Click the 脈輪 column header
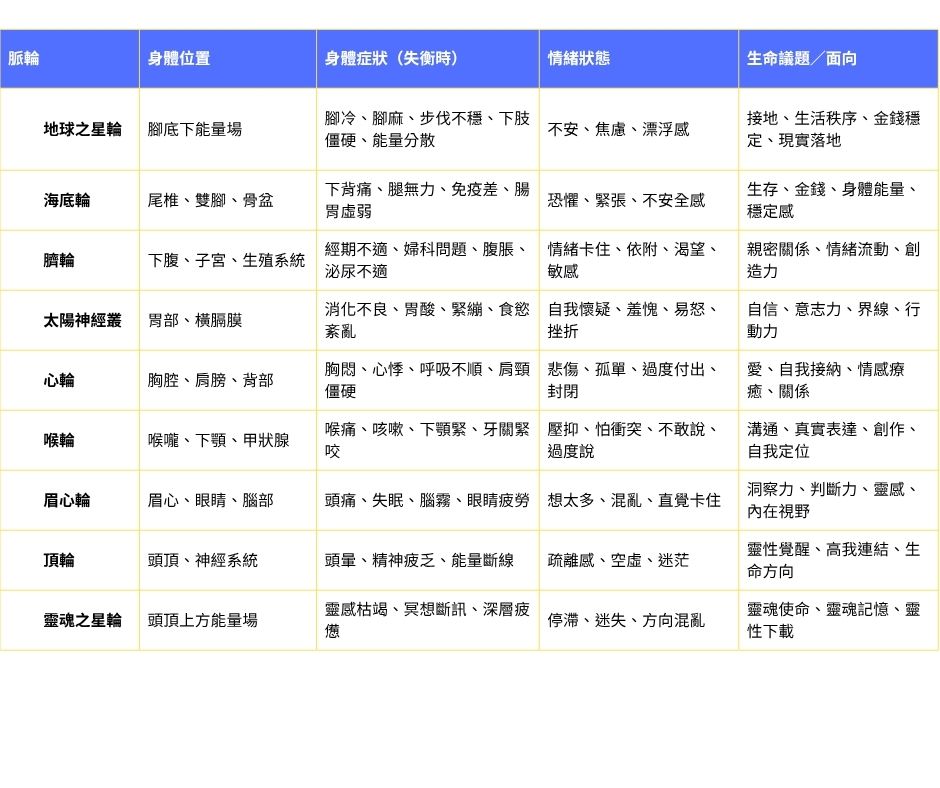Image resolution: width=940 pixels, height=788 pixels. pos(24,59)
